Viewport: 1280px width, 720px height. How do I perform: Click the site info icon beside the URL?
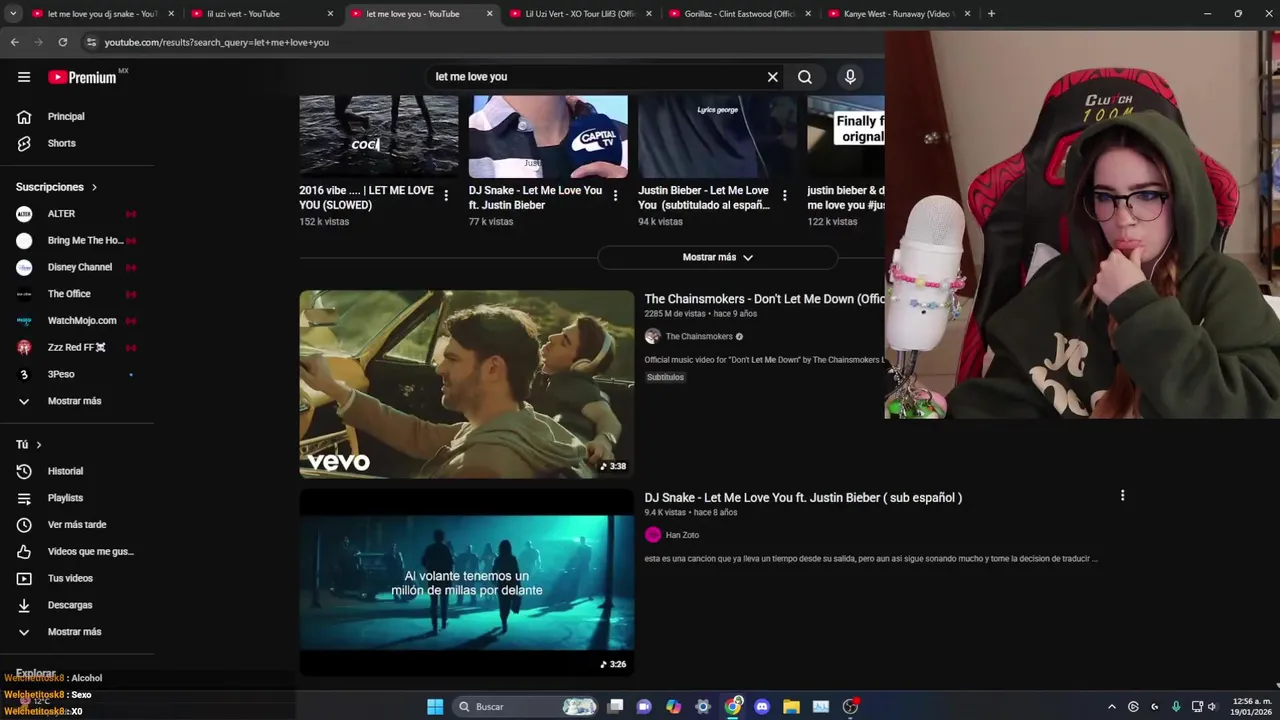tap(91, 42)
